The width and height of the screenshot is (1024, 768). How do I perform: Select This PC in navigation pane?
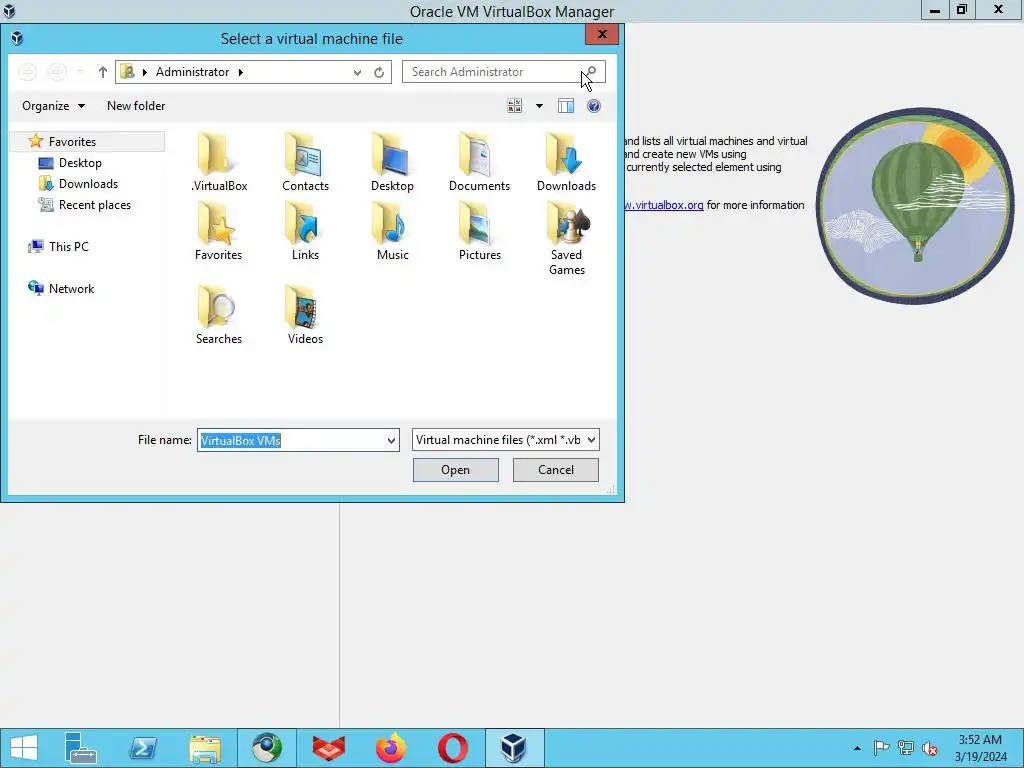coord(68,247)
